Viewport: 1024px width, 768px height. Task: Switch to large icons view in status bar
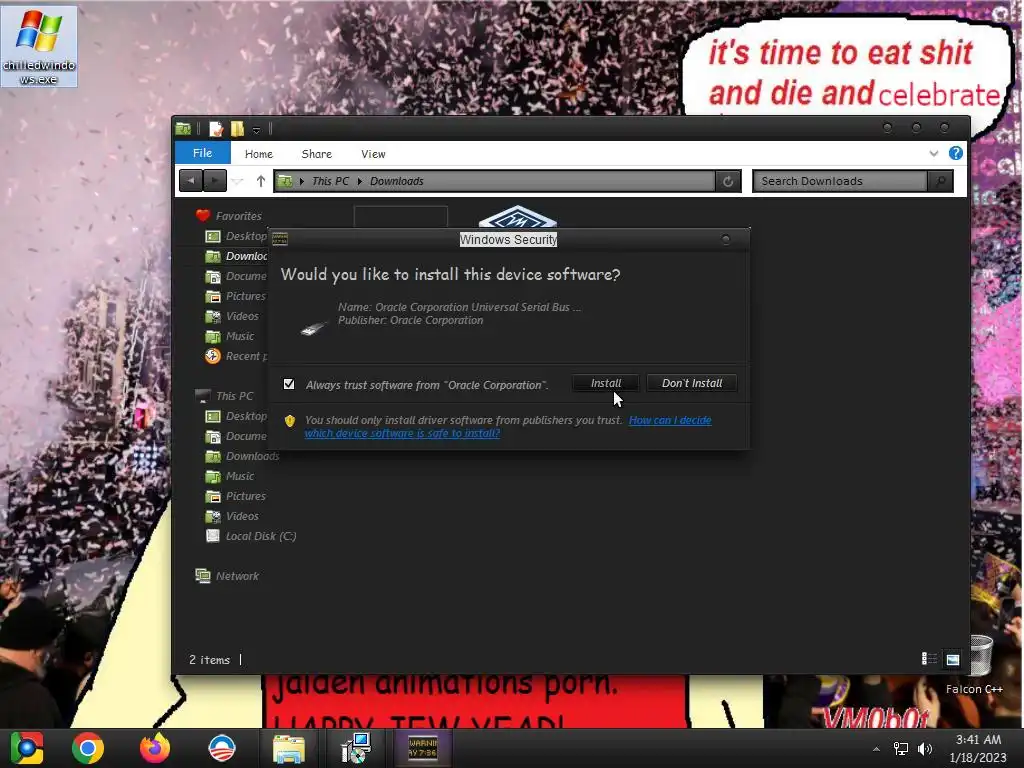953,659
